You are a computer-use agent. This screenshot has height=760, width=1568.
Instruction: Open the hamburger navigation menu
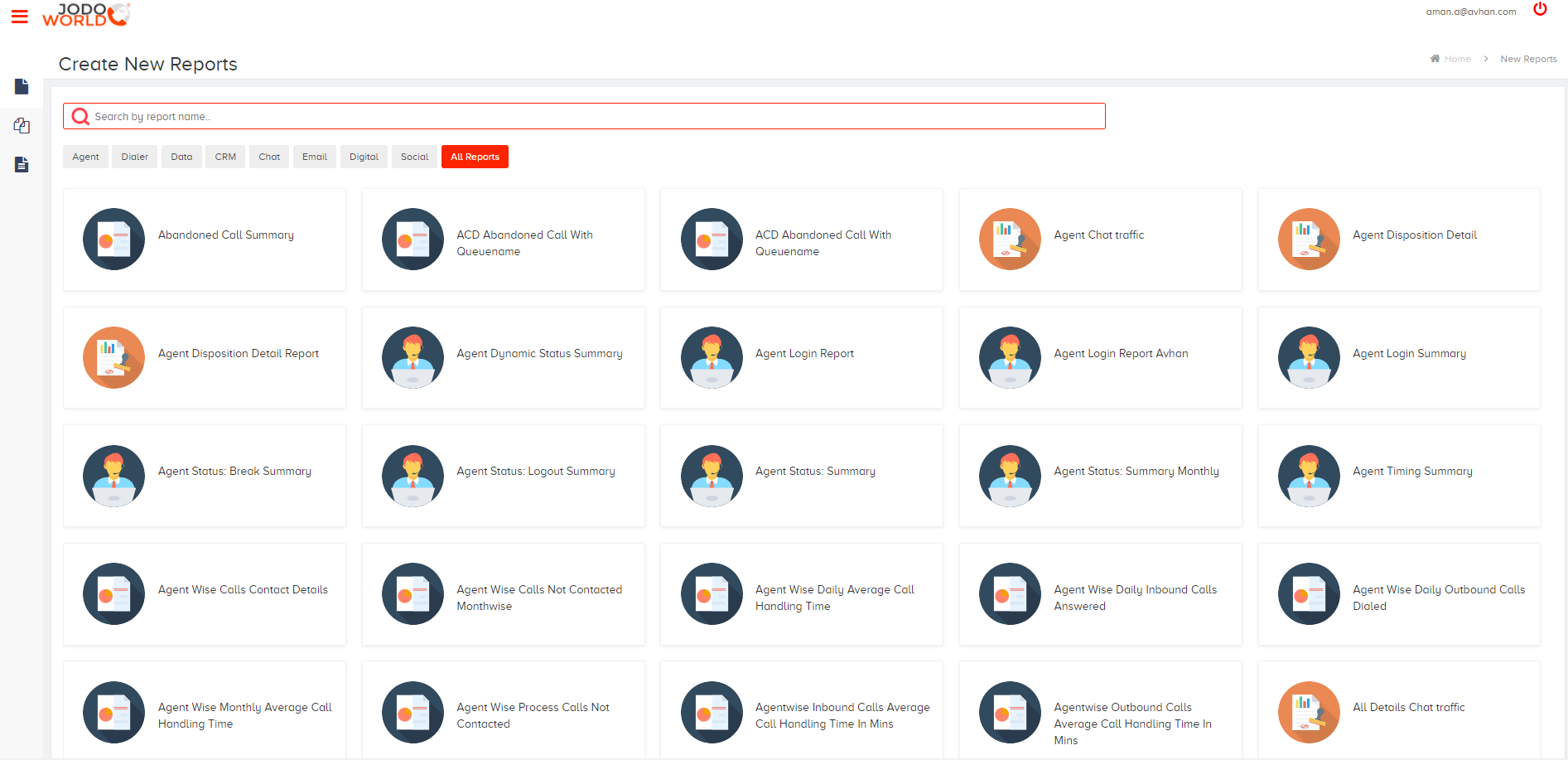(x=19, y=15)
